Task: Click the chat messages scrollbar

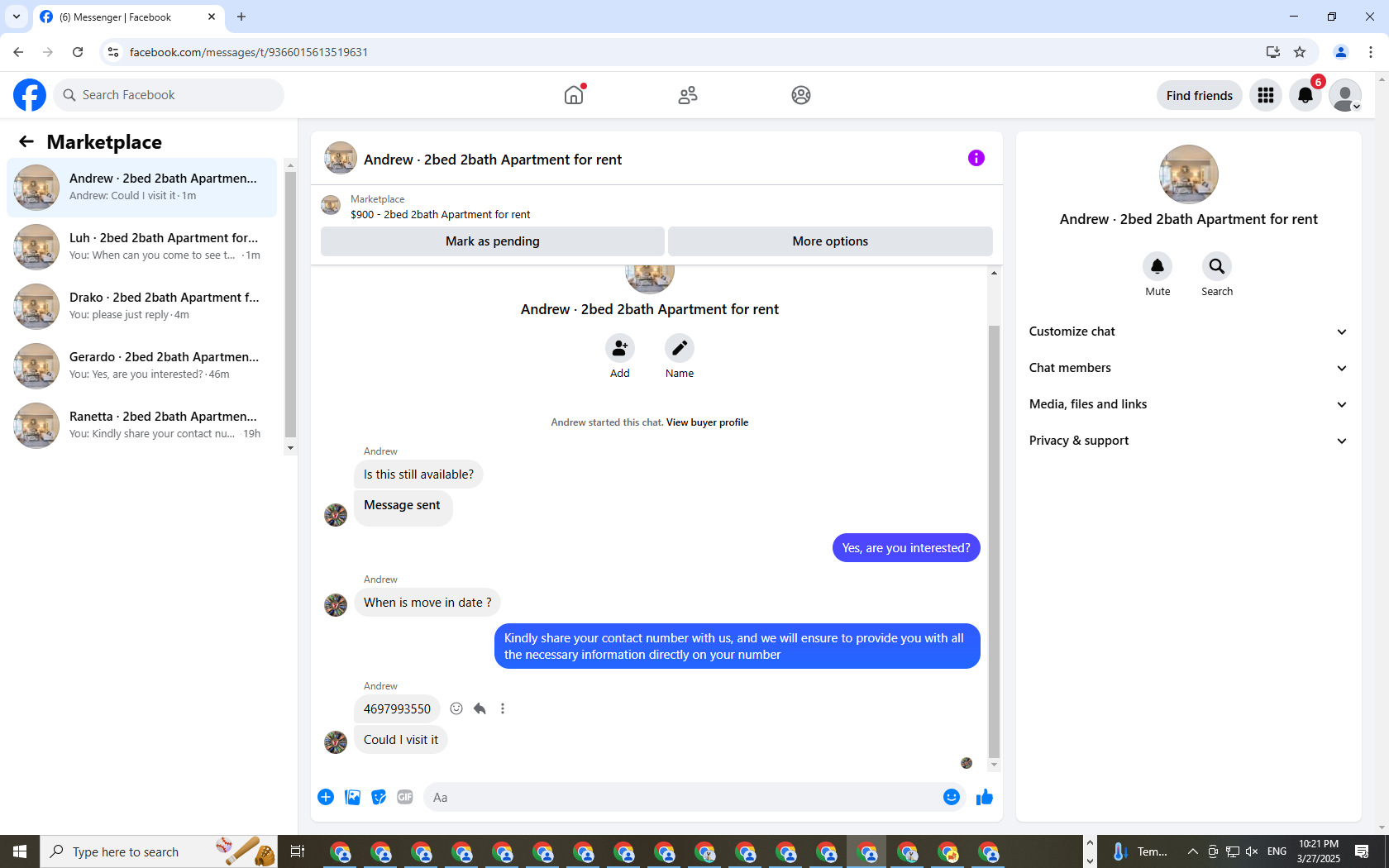Action: pos(994,541)
